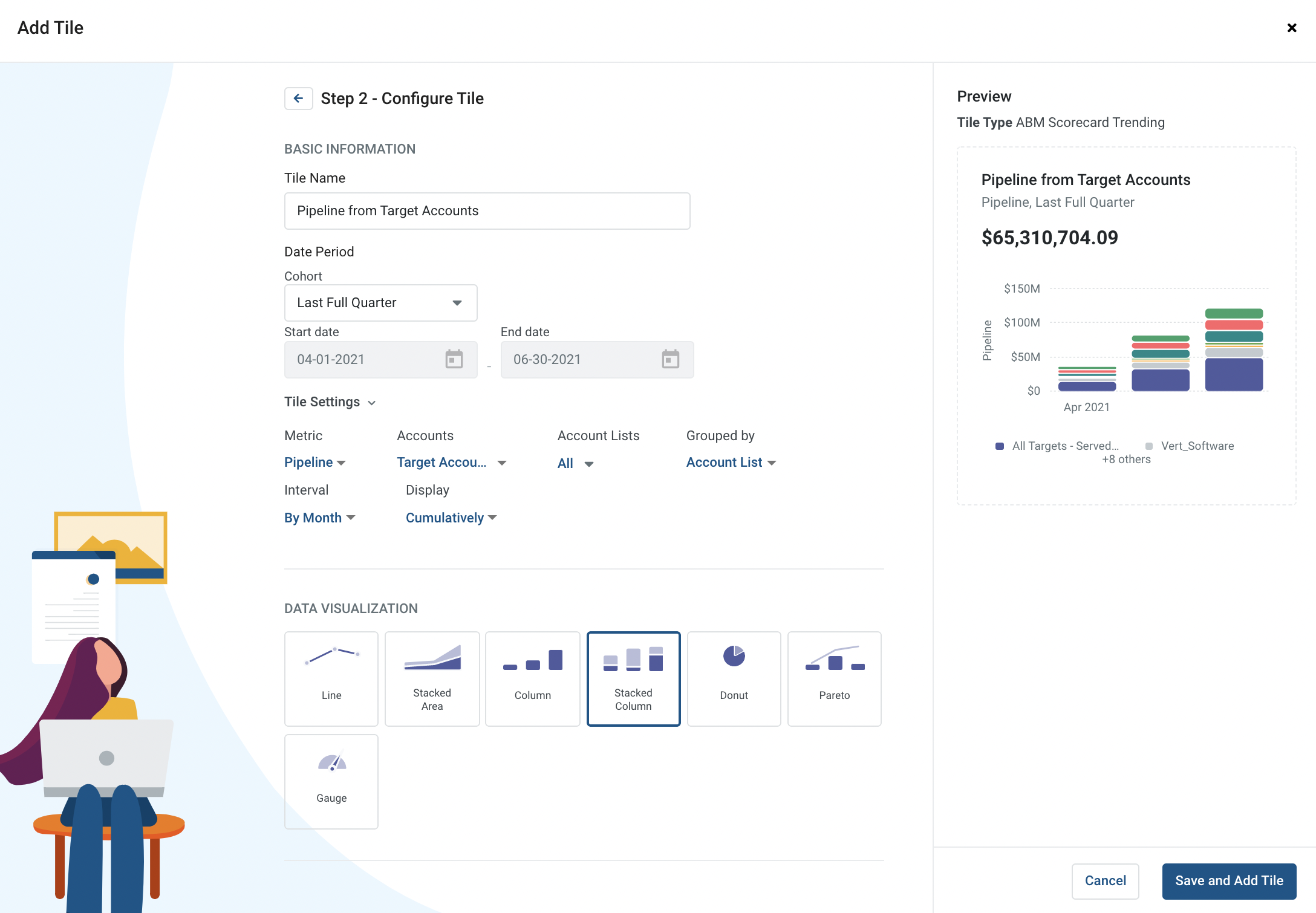This screenshot has width=1316, height=913.
Task: Click the Vert_Software legend swatch
Action: [x=1149, y=446]
